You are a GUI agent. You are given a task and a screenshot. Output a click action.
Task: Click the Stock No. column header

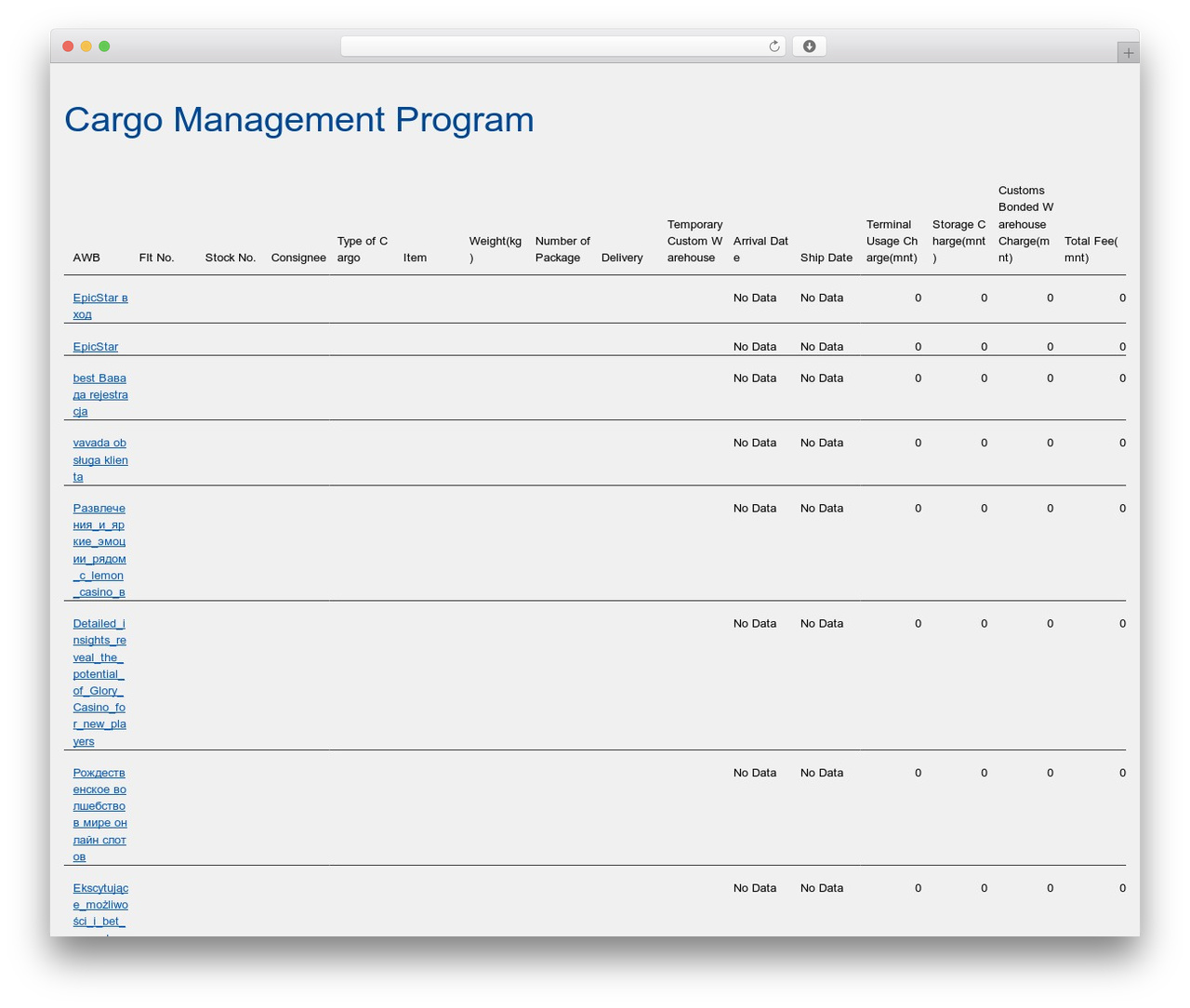[231, 258]
